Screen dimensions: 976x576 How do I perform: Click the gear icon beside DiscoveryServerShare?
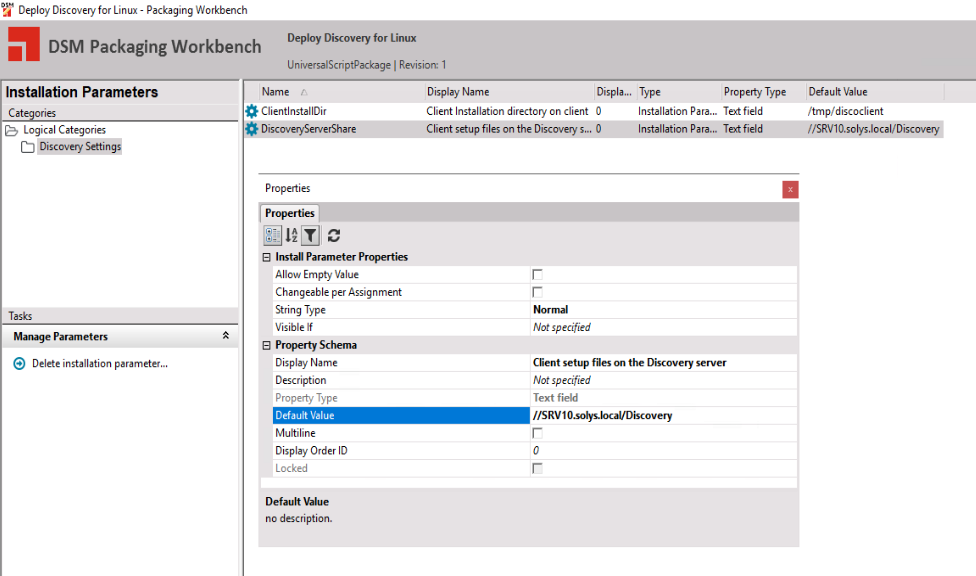252,129
